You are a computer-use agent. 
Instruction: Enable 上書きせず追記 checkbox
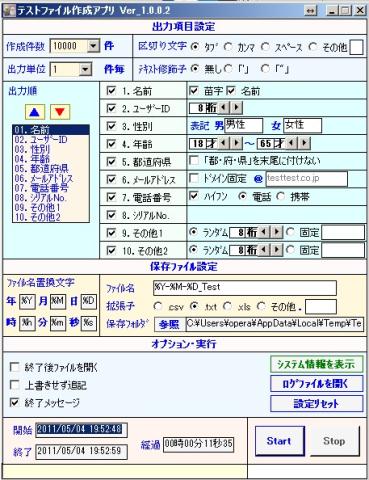click(x=15, y=385)
